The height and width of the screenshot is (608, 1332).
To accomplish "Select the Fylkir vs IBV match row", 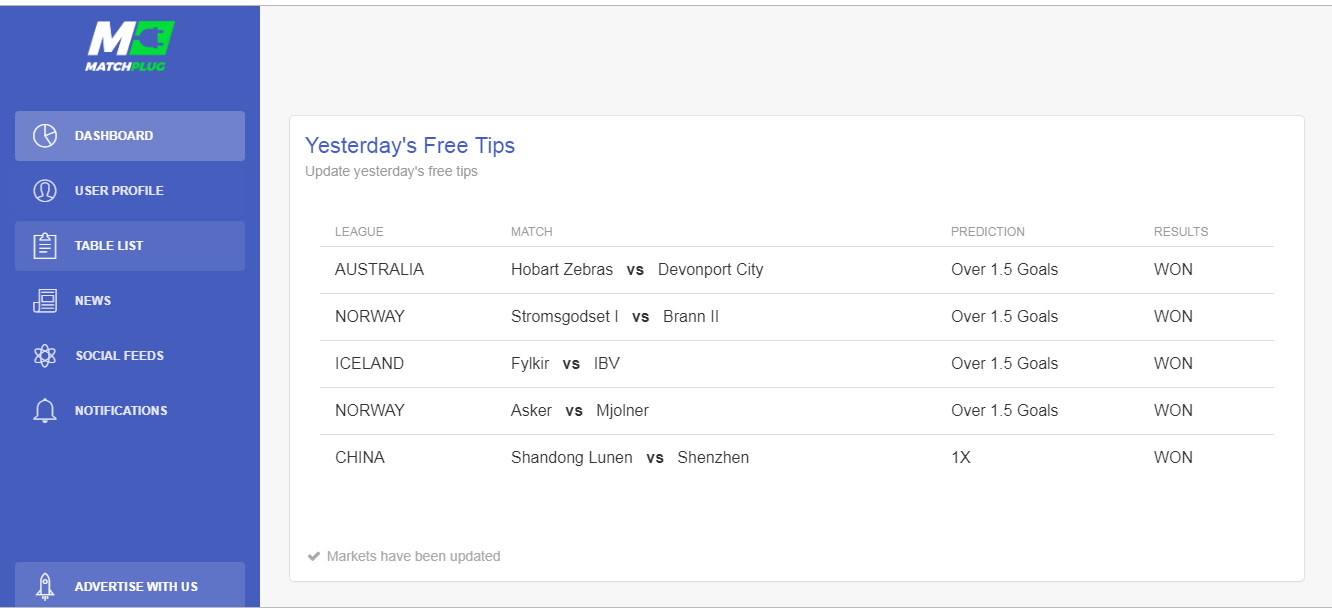I will 797,364.
